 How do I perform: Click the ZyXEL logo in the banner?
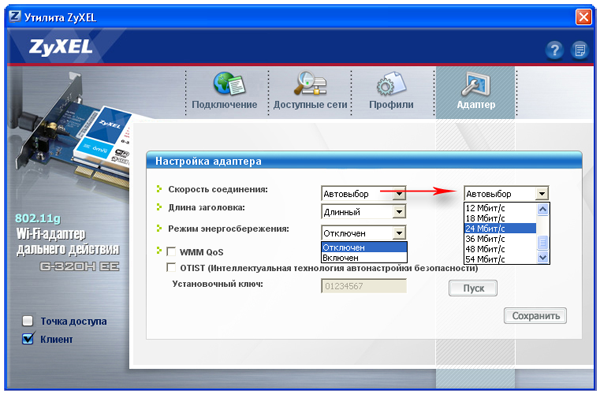[x=61, y=47]
